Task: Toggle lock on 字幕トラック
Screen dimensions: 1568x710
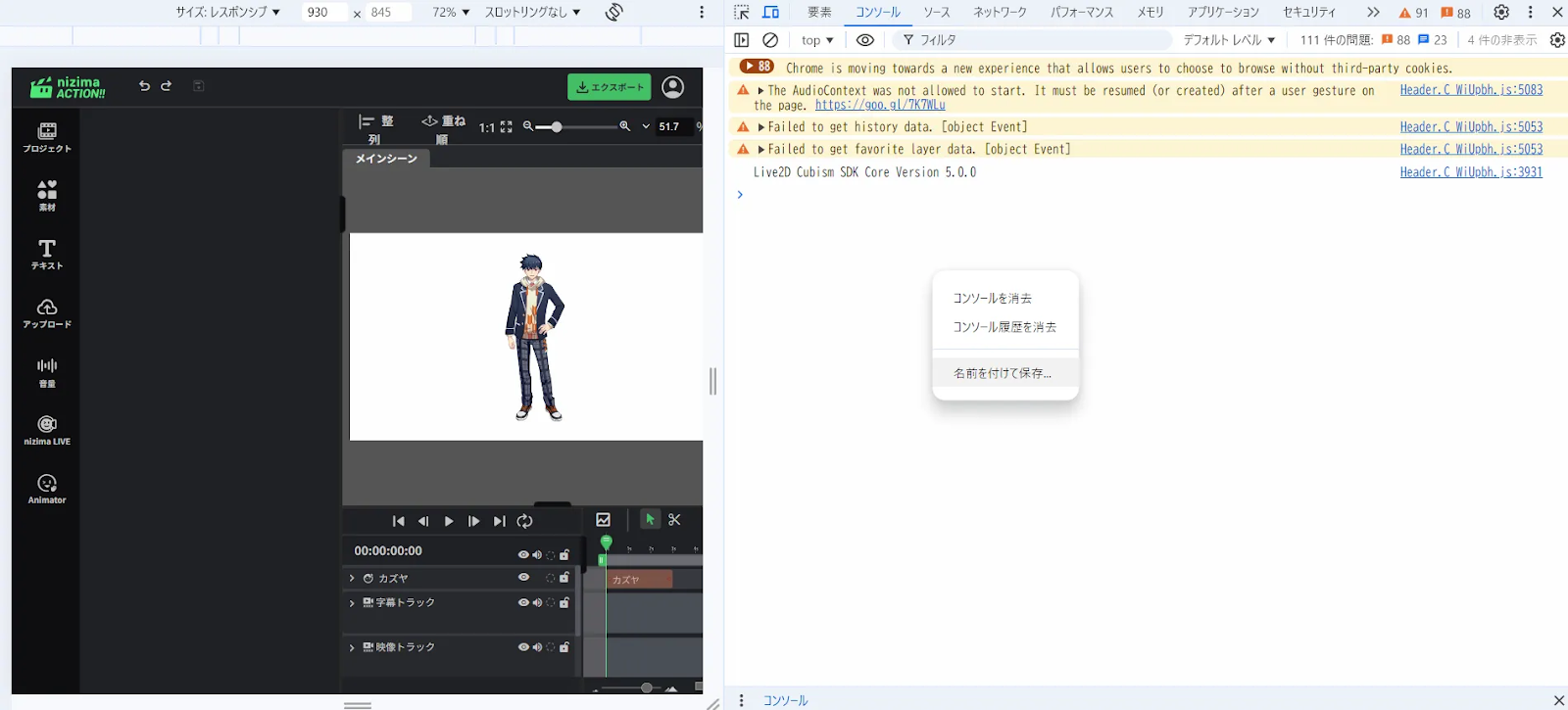Action: point(564,603)
